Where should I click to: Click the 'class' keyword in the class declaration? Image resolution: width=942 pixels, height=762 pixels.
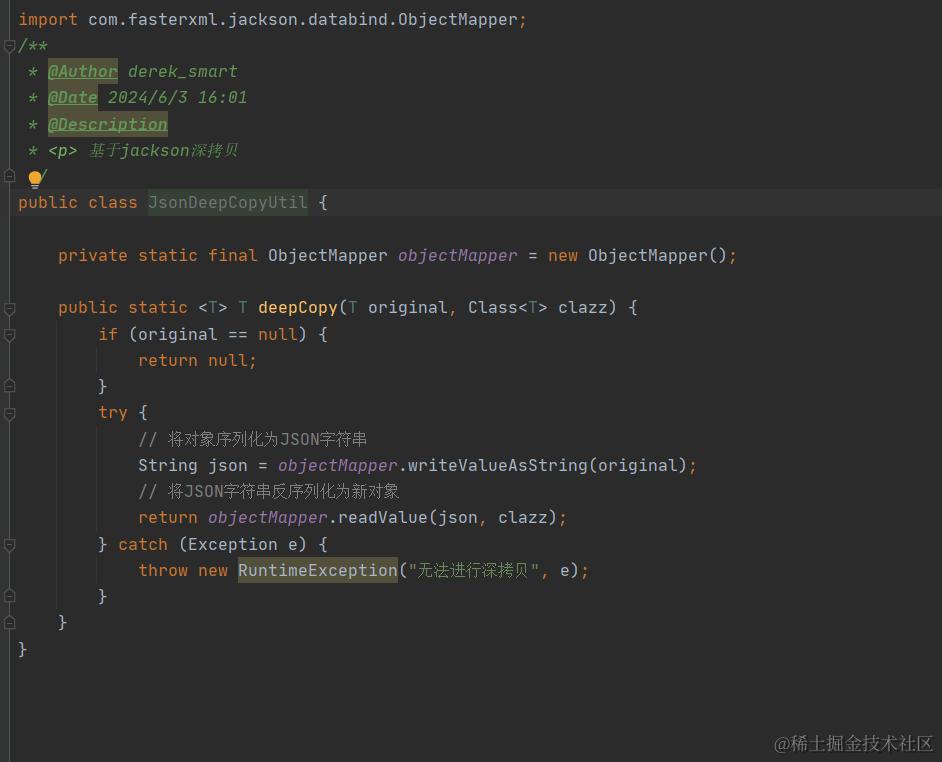tap(113, 203)
